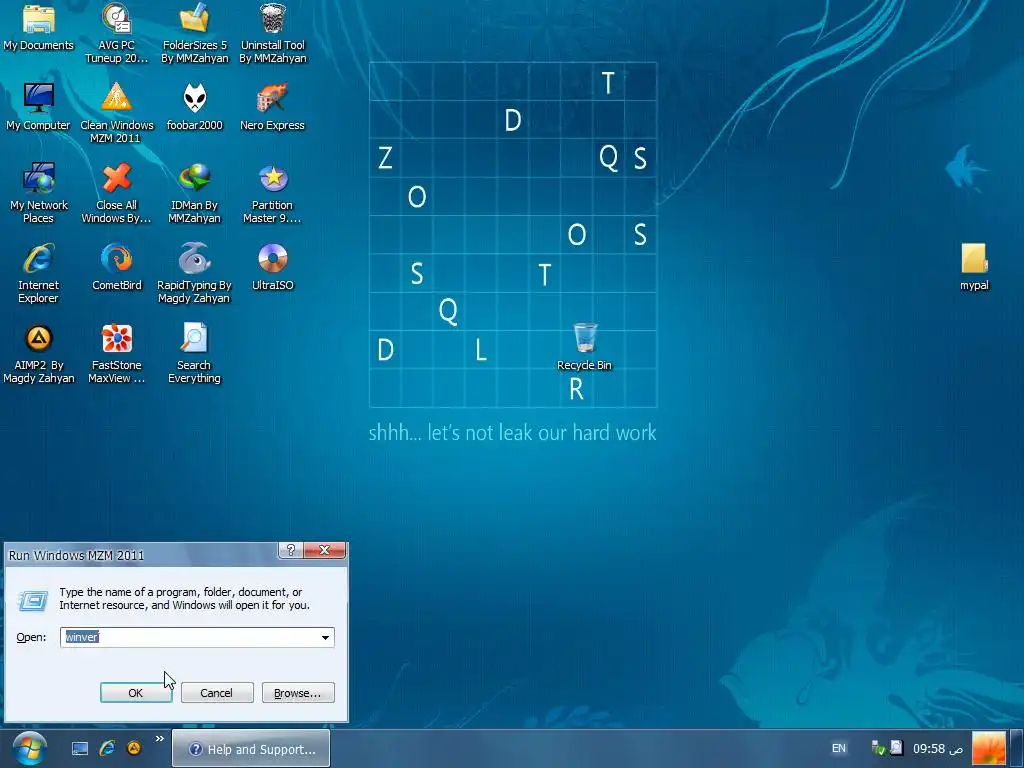The image size is (1024, 768).
Task: Select the IDMan By MMZahyan icon
Action: point(195,193)
